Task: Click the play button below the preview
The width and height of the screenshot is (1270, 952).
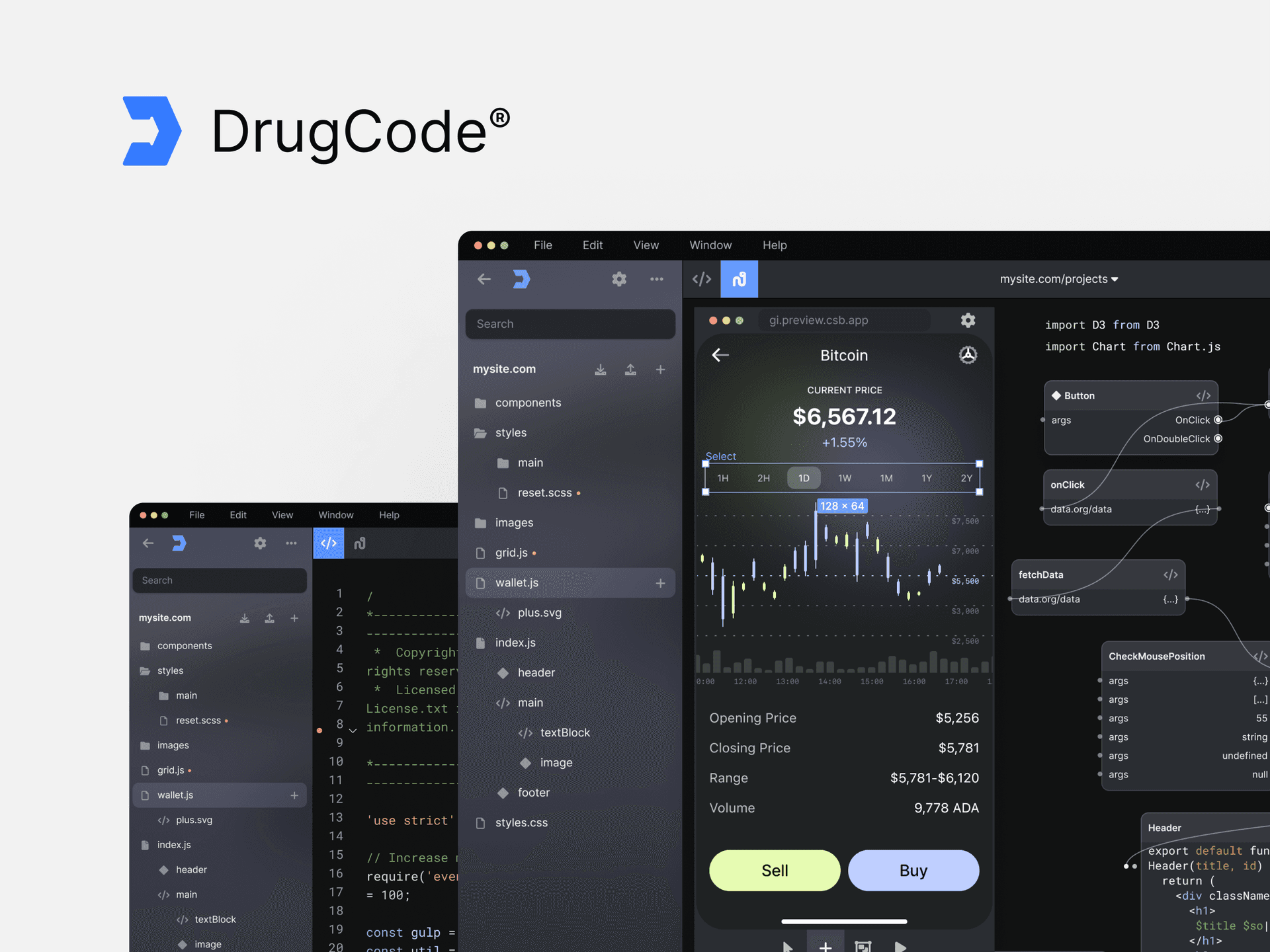Action: point(900,947)
